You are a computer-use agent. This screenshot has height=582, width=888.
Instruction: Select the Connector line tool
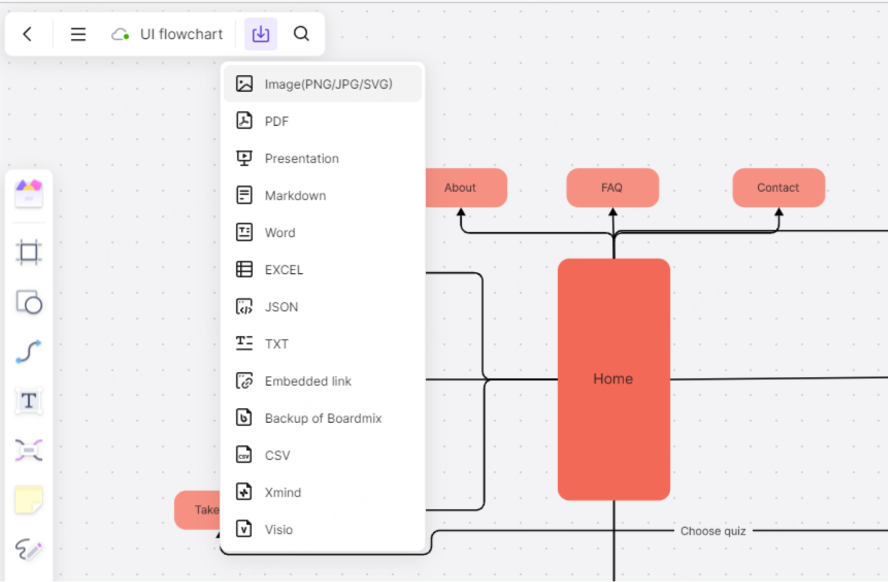pos(28,352)
